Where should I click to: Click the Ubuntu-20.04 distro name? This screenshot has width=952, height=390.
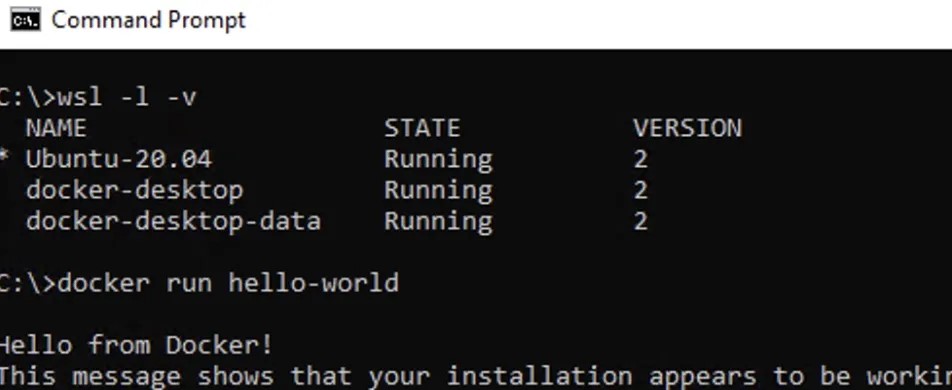click(119, 159)
